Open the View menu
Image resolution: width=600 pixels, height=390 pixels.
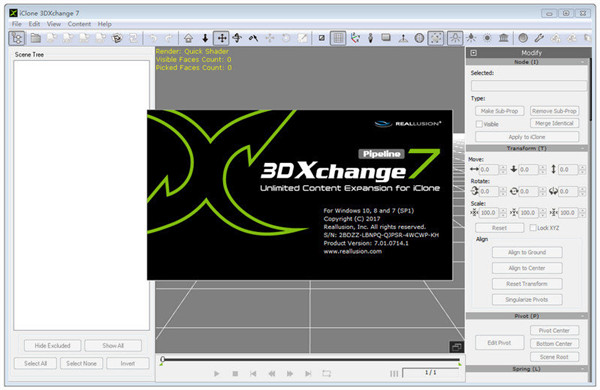(x=54, y=24)
